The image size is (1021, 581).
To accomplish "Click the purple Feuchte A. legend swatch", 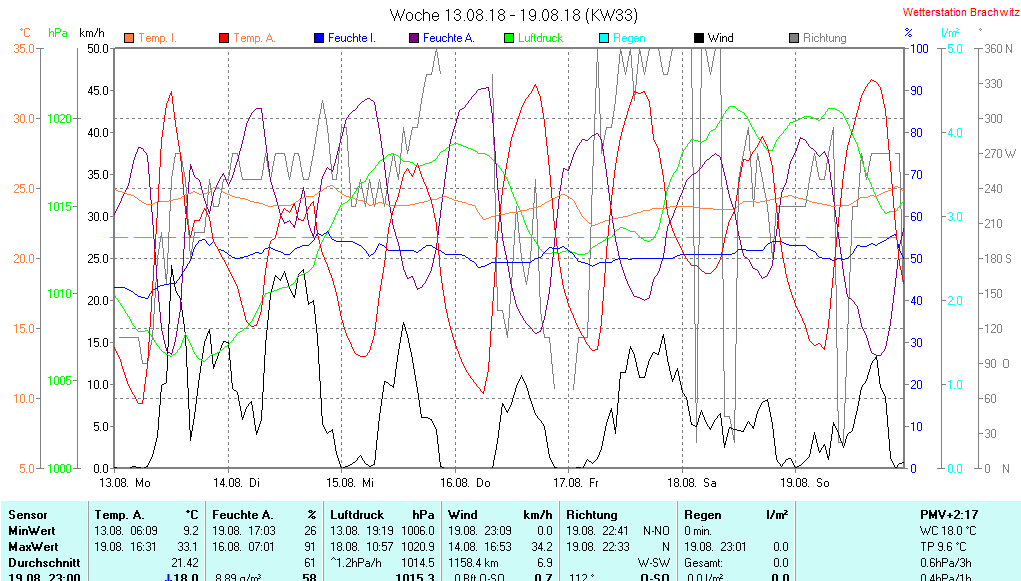I will click(x=413, y=38).
